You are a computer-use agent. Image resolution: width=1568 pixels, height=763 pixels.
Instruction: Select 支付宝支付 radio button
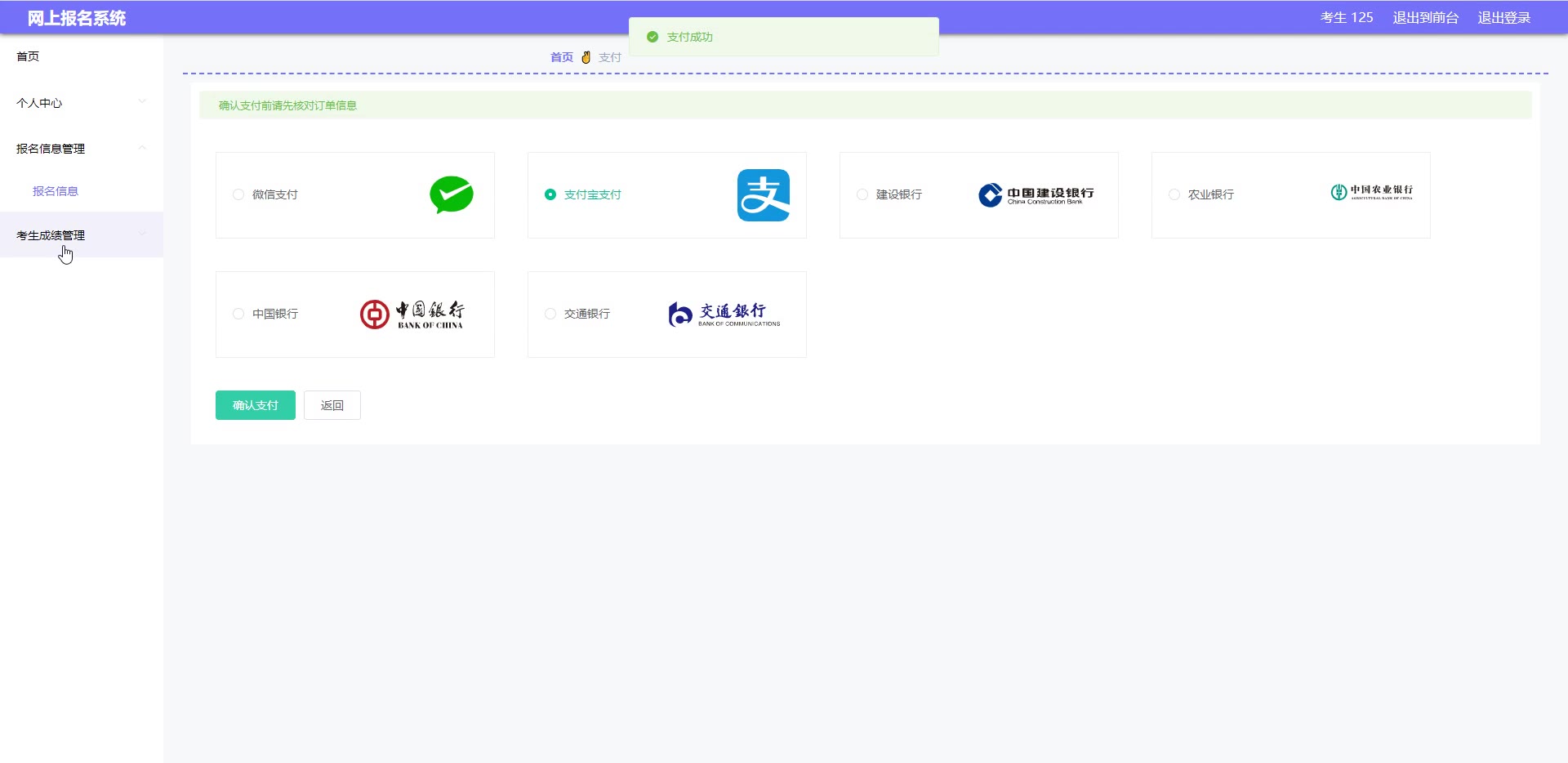550,194
